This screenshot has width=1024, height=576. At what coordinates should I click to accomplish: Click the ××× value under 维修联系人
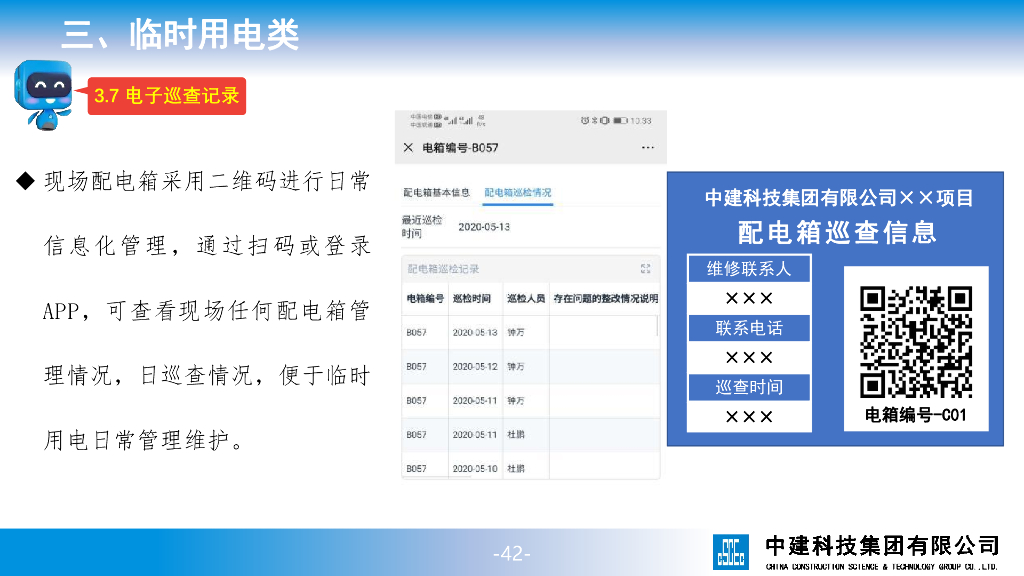[749, 298]
